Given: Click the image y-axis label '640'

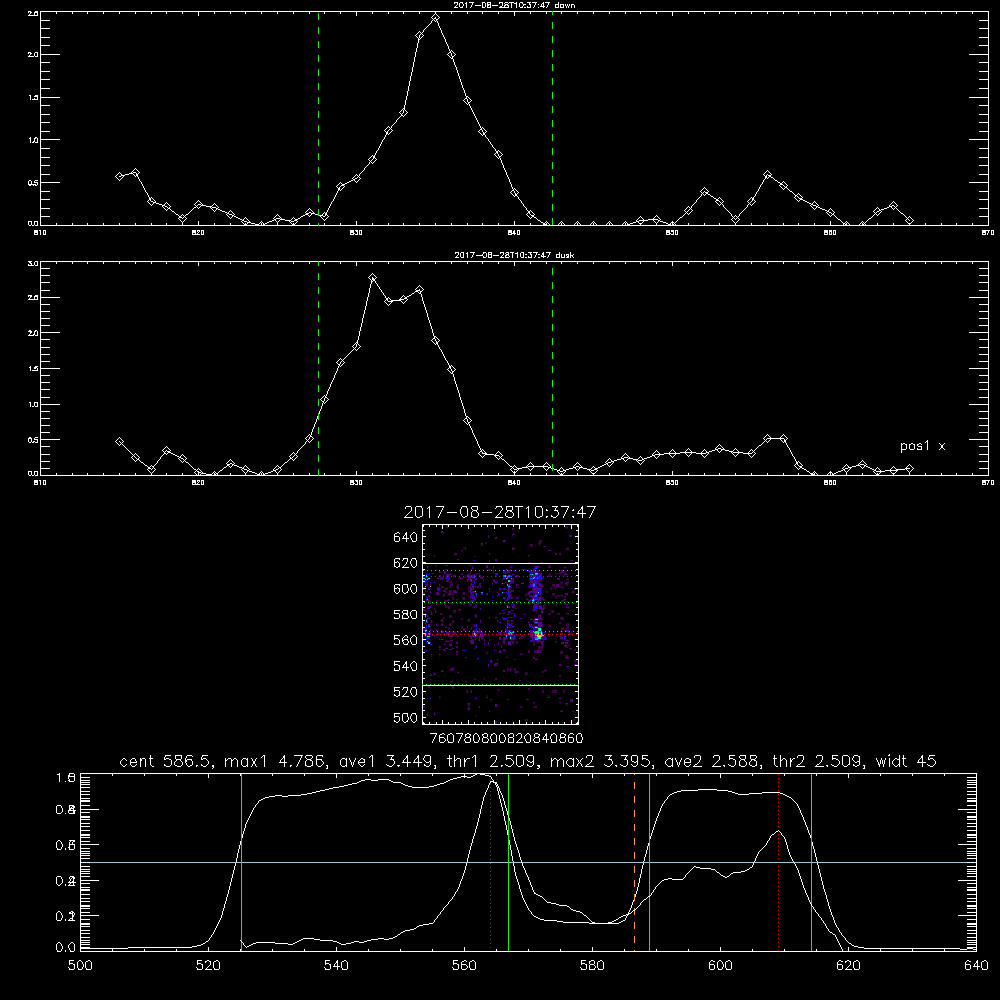Looking at the screenshot, I should tap(406, 537).
